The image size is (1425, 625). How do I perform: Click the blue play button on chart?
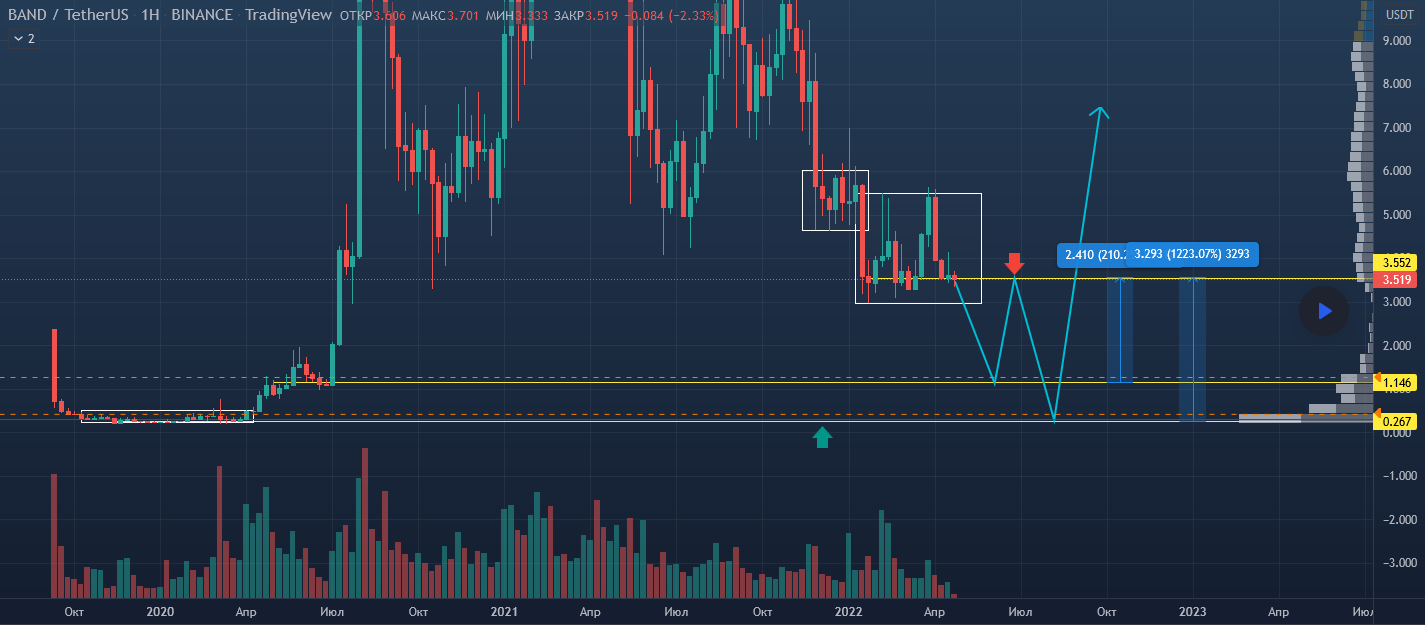[x=1324, y=311]
